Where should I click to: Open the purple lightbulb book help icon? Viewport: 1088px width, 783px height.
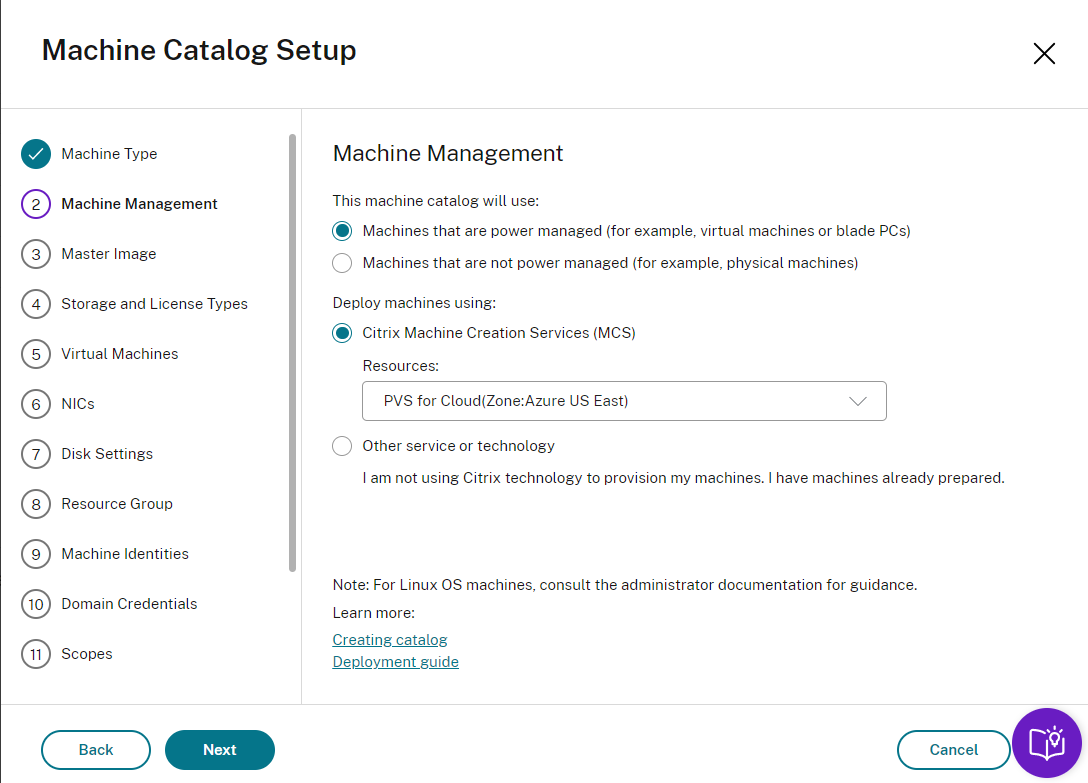1047,743
